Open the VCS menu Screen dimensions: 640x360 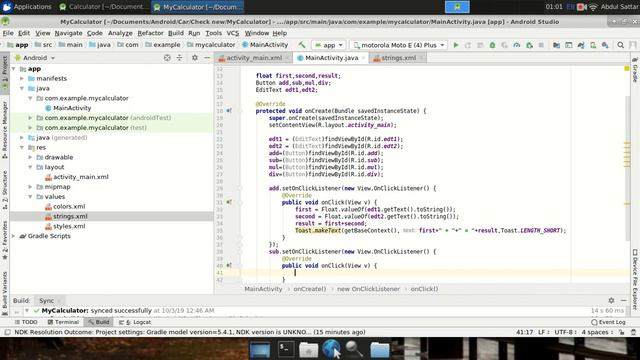click(x=233, y=33)
